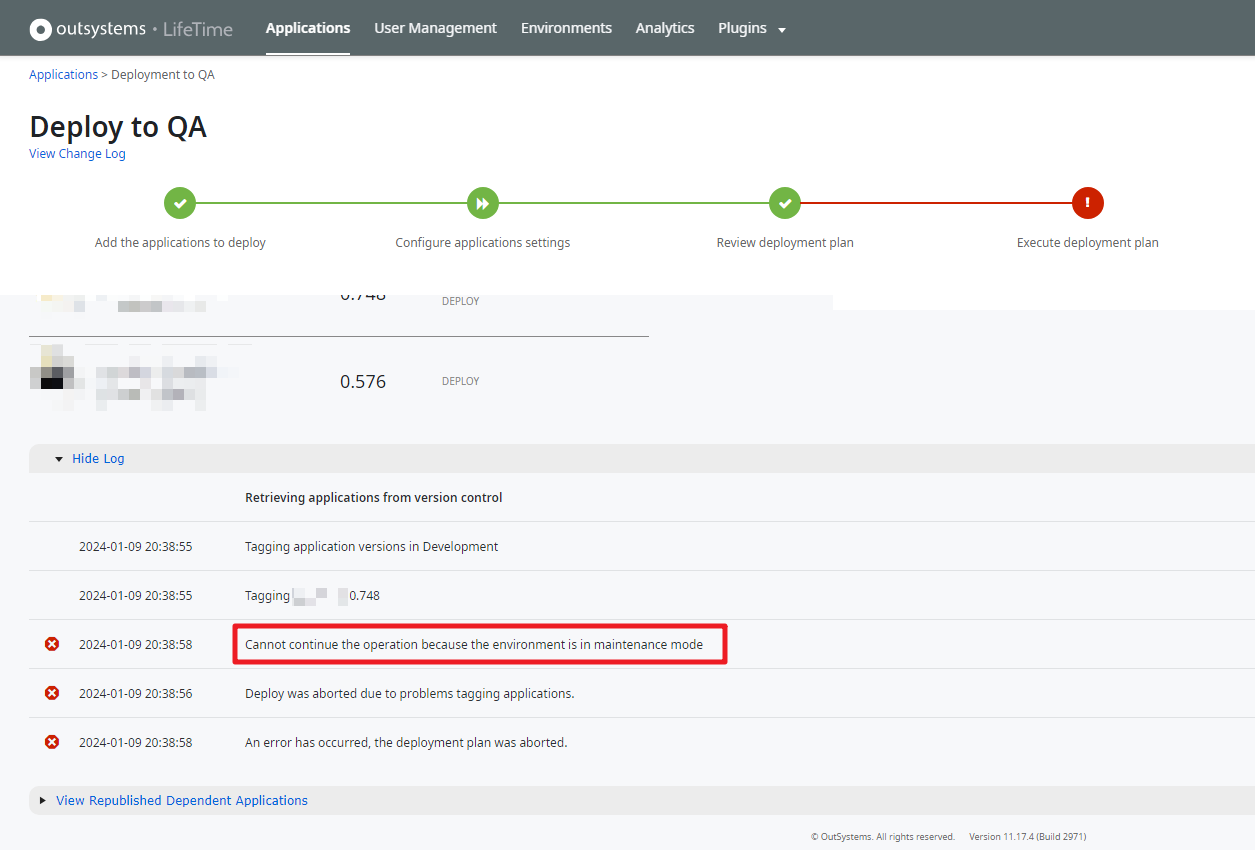Click the 0.576 application version number
This screenshot has width=1255, height=850.
click(x=363, y=382)
